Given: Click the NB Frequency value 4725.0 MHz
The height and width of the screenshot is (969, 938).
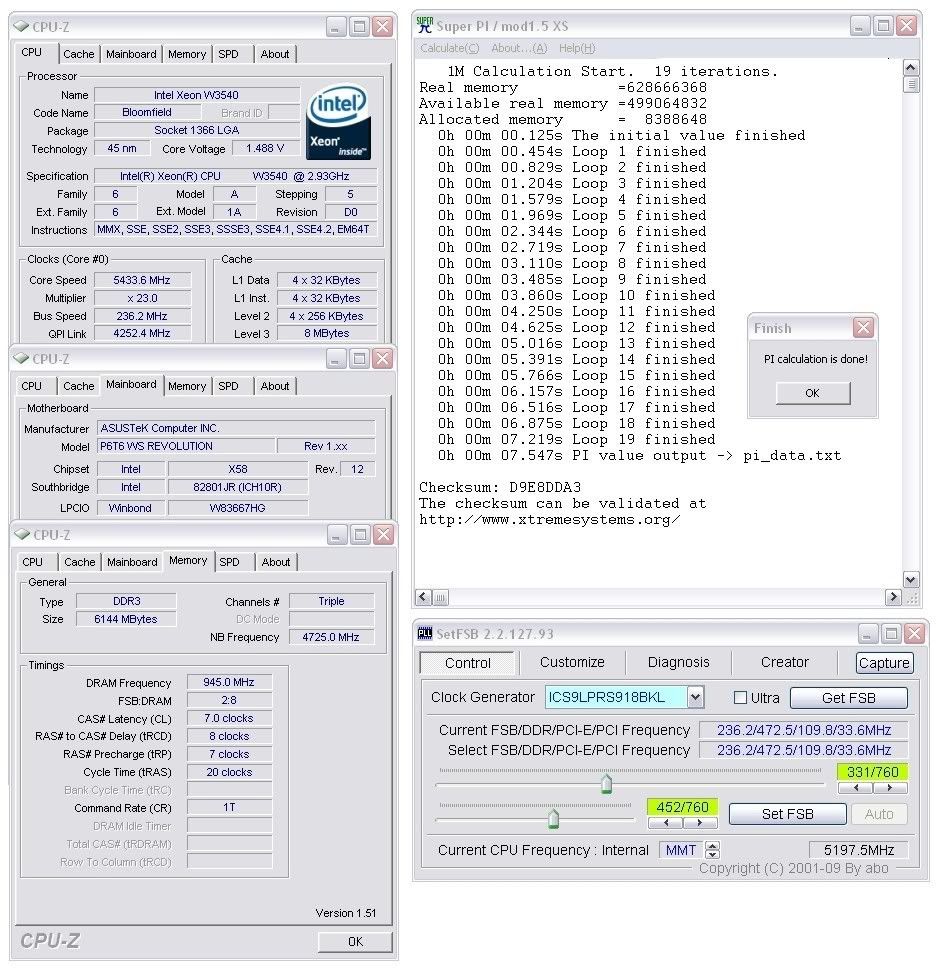Looking at the screenshot, I should click(331, 637).
